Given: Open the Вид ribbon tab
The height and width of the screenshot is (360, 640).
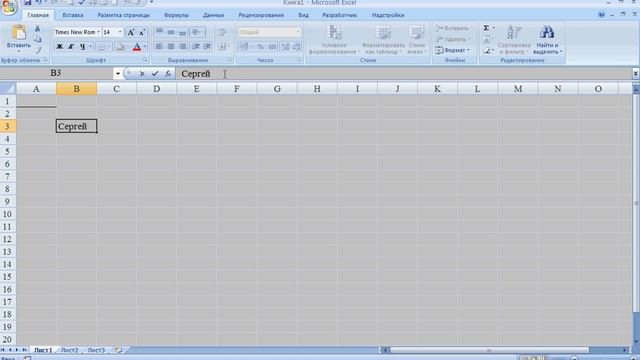Looking at the screenshot, I should (303, 15).
